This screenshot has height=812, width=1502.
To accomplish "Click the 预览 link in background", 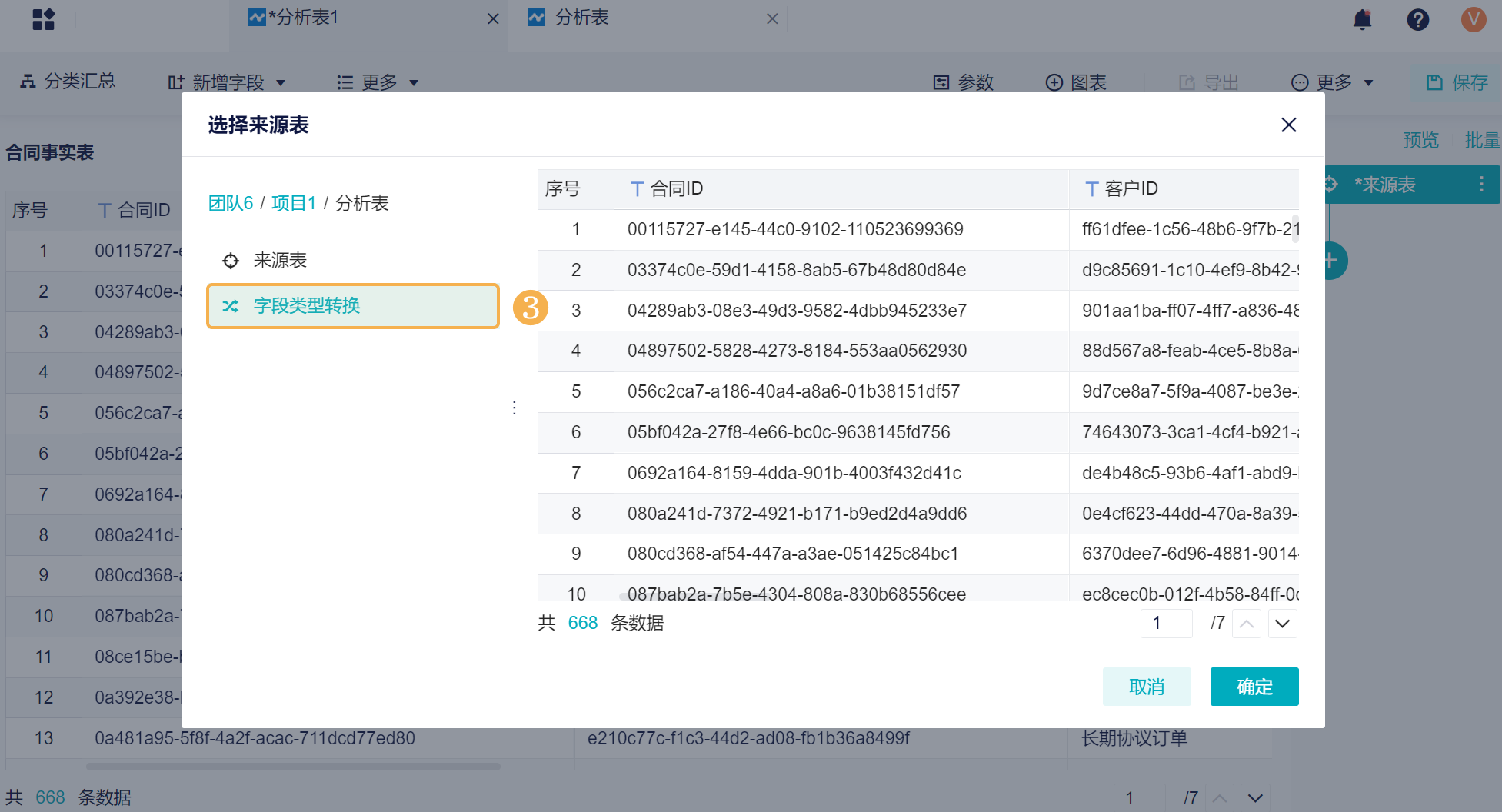I will [1420, 140].
